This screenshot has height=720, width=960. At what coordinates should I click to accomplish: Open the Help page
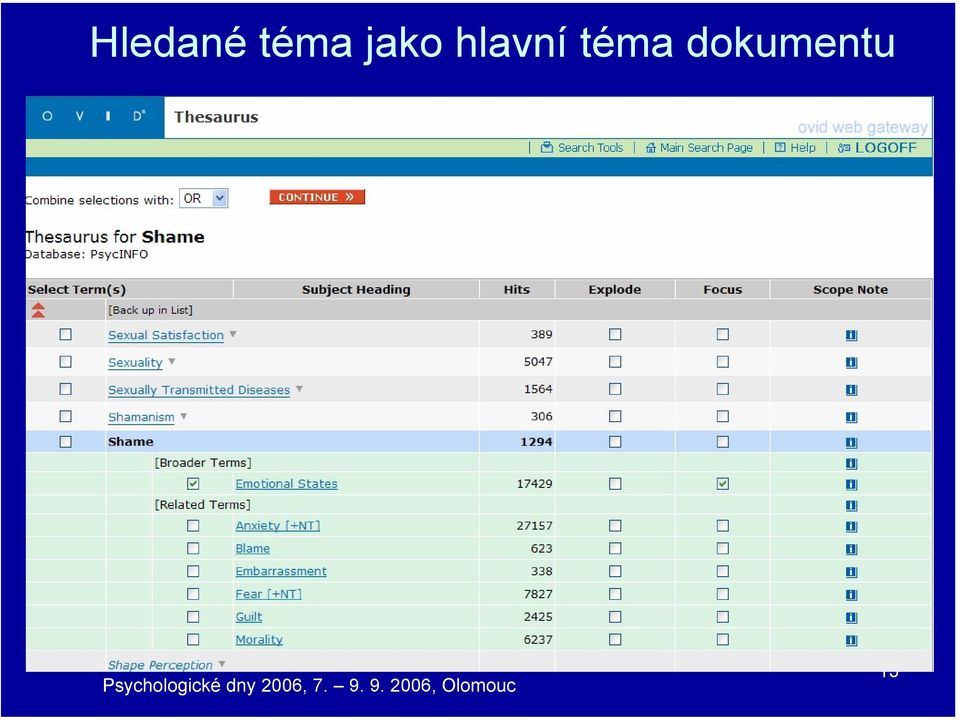795,148
